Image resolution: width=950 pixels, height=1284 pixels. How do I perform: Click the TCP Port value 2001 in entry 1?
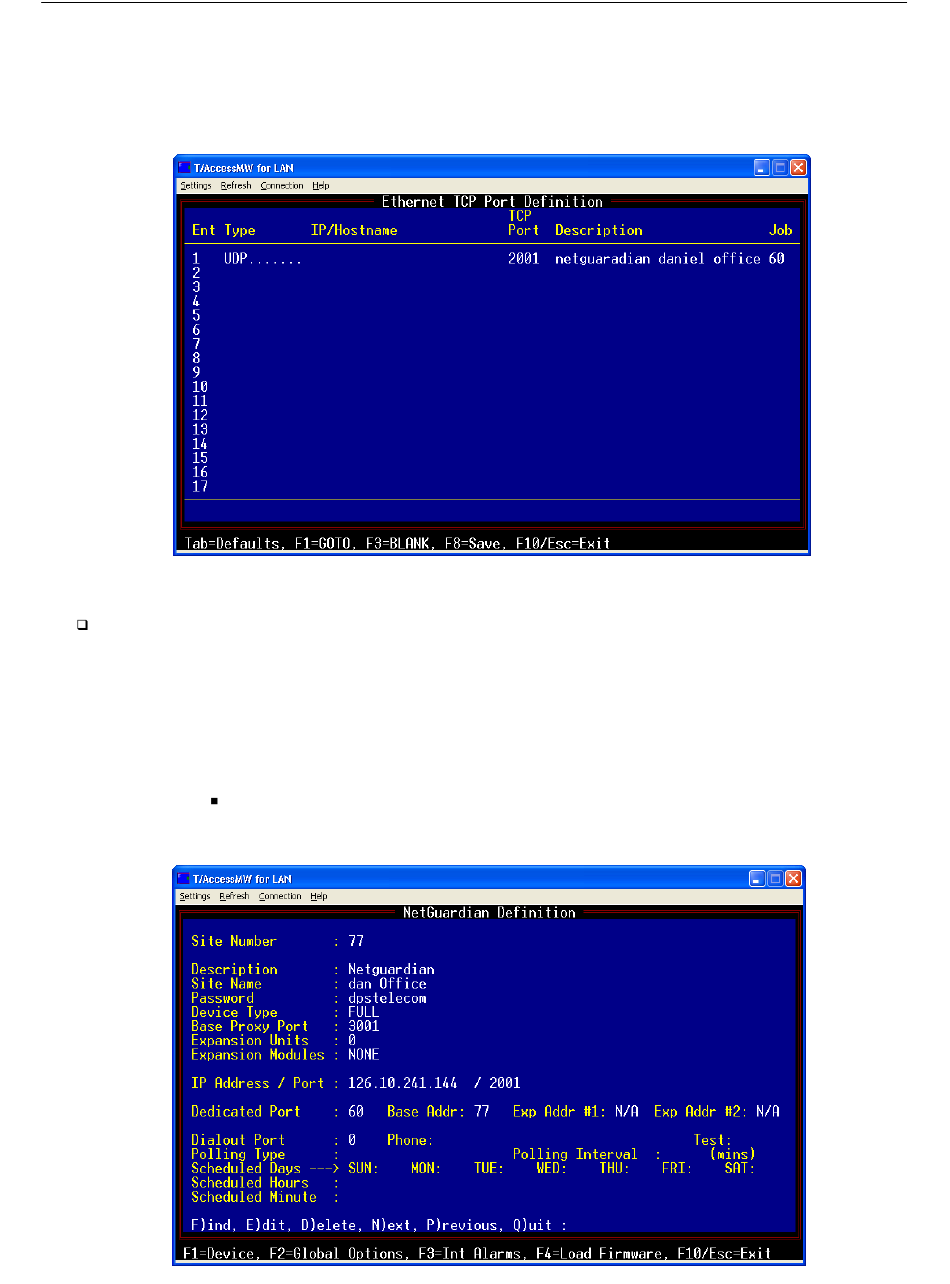523,258
